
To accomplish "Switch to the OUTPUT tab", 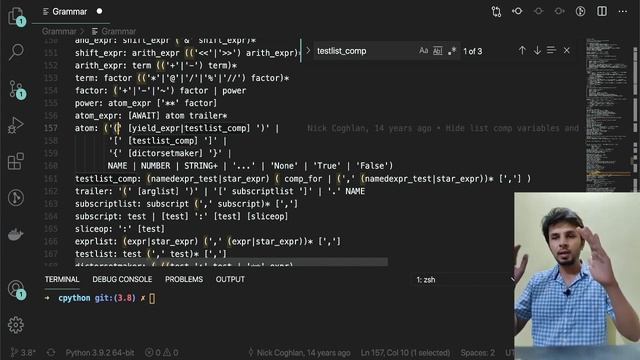I will (230, 279).
